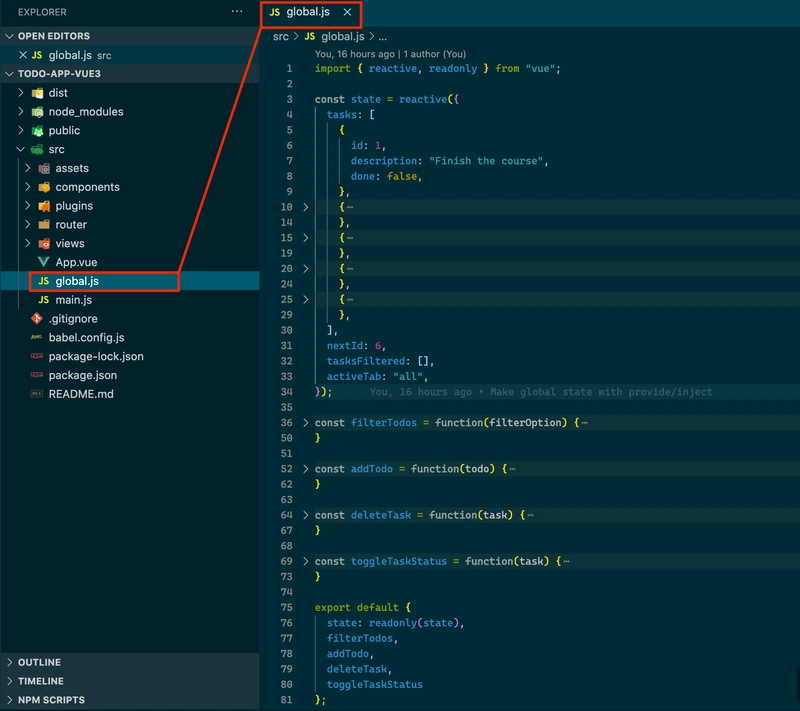The image size is (800, 711).
Task: Expand the assets folder chevron
Action: coord(28,168)
